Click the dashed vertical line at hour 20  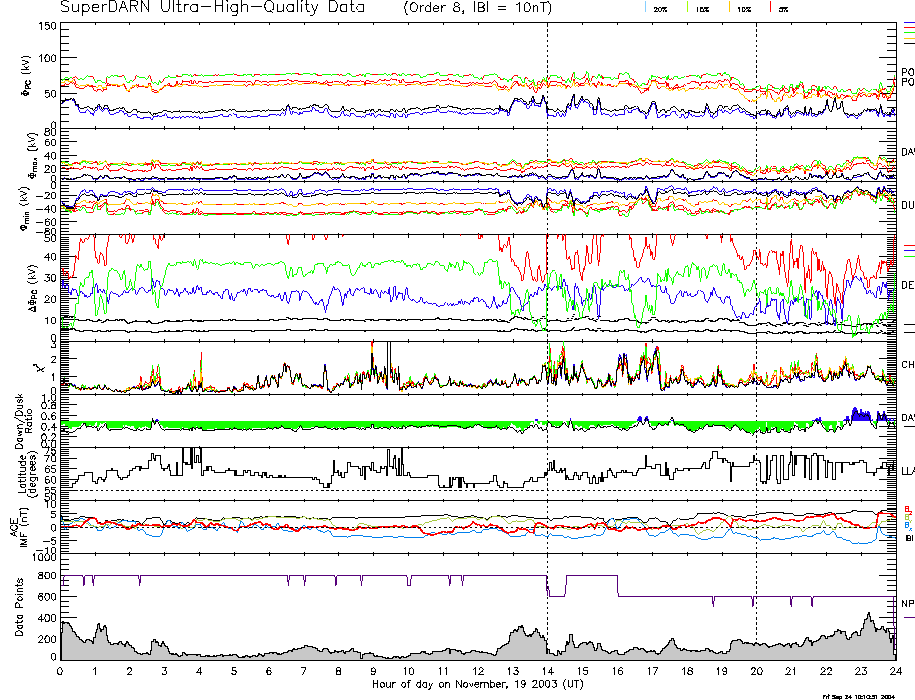tap(756, 300)
